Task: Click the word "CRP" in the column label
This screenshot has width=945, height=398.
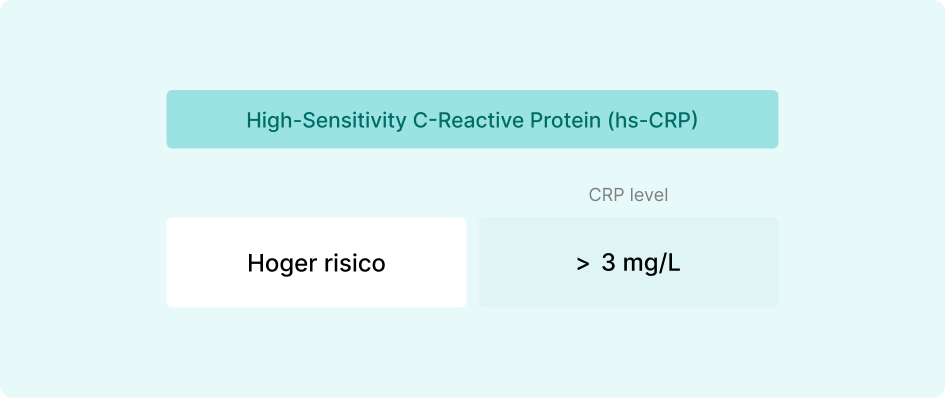Action: [604, 195]
